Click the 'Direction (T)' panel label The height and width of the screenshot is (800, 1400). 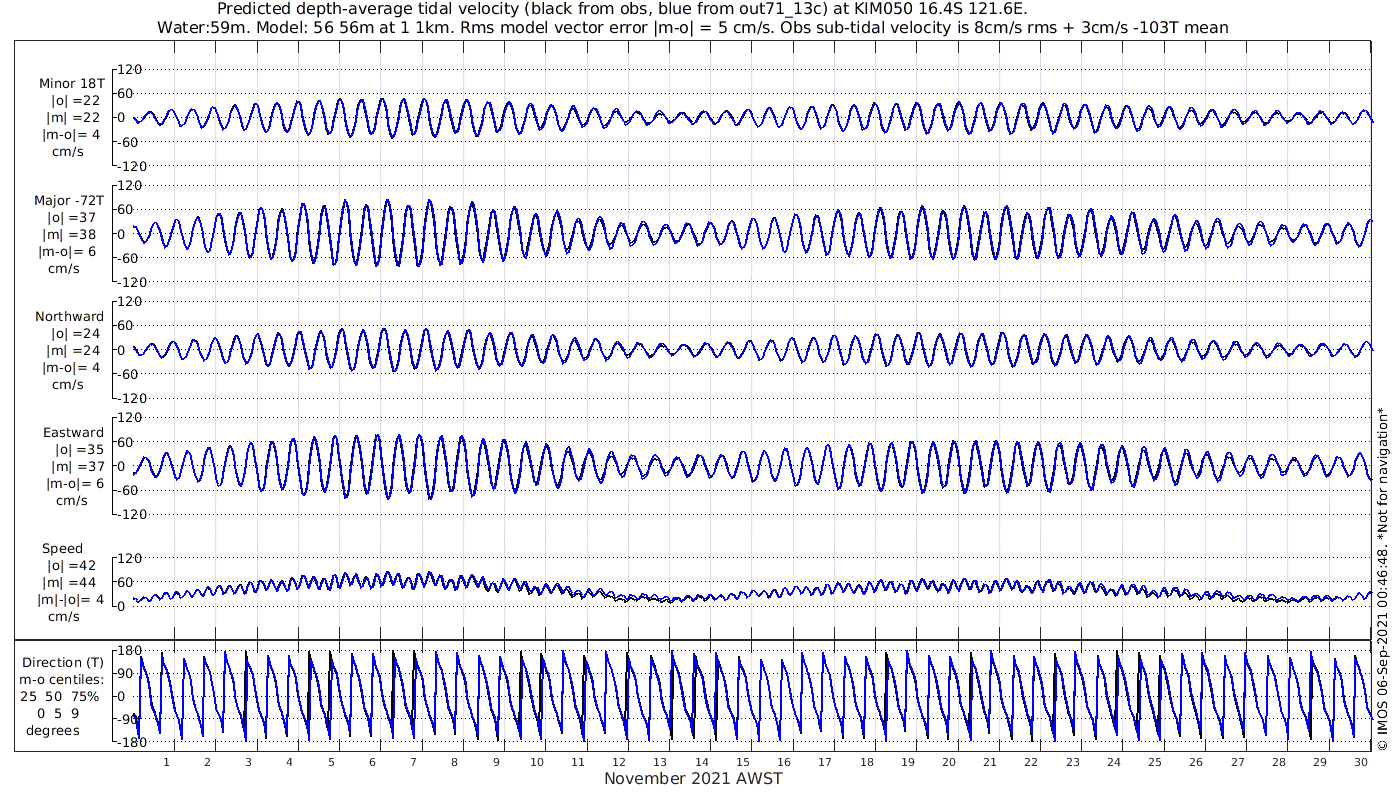pyautogui.click(x=63, y=662)
